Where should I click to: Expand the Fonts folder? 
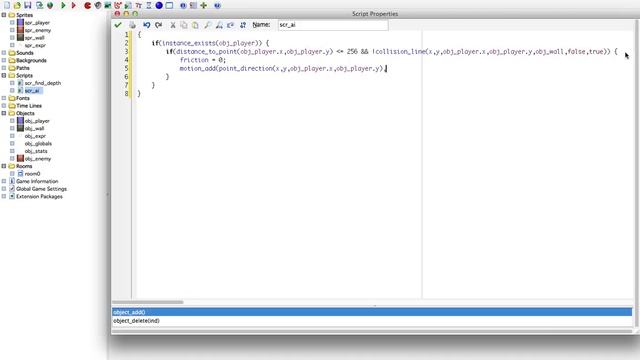click(4, 98)
